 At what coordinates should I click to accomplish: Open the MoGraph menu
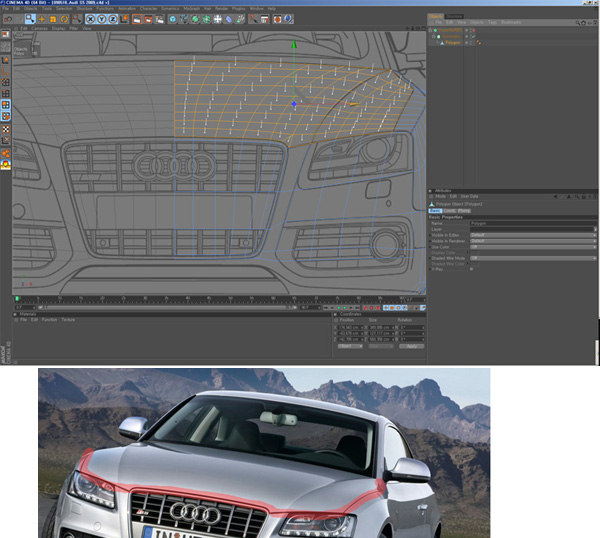tap(191, 8)
